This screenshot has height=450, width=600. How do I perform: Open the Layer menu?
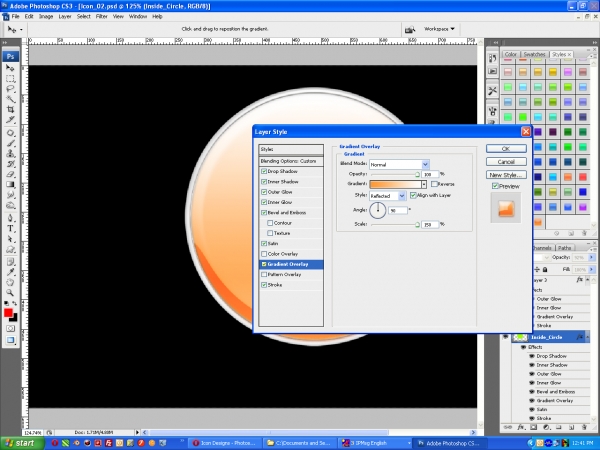65,16
